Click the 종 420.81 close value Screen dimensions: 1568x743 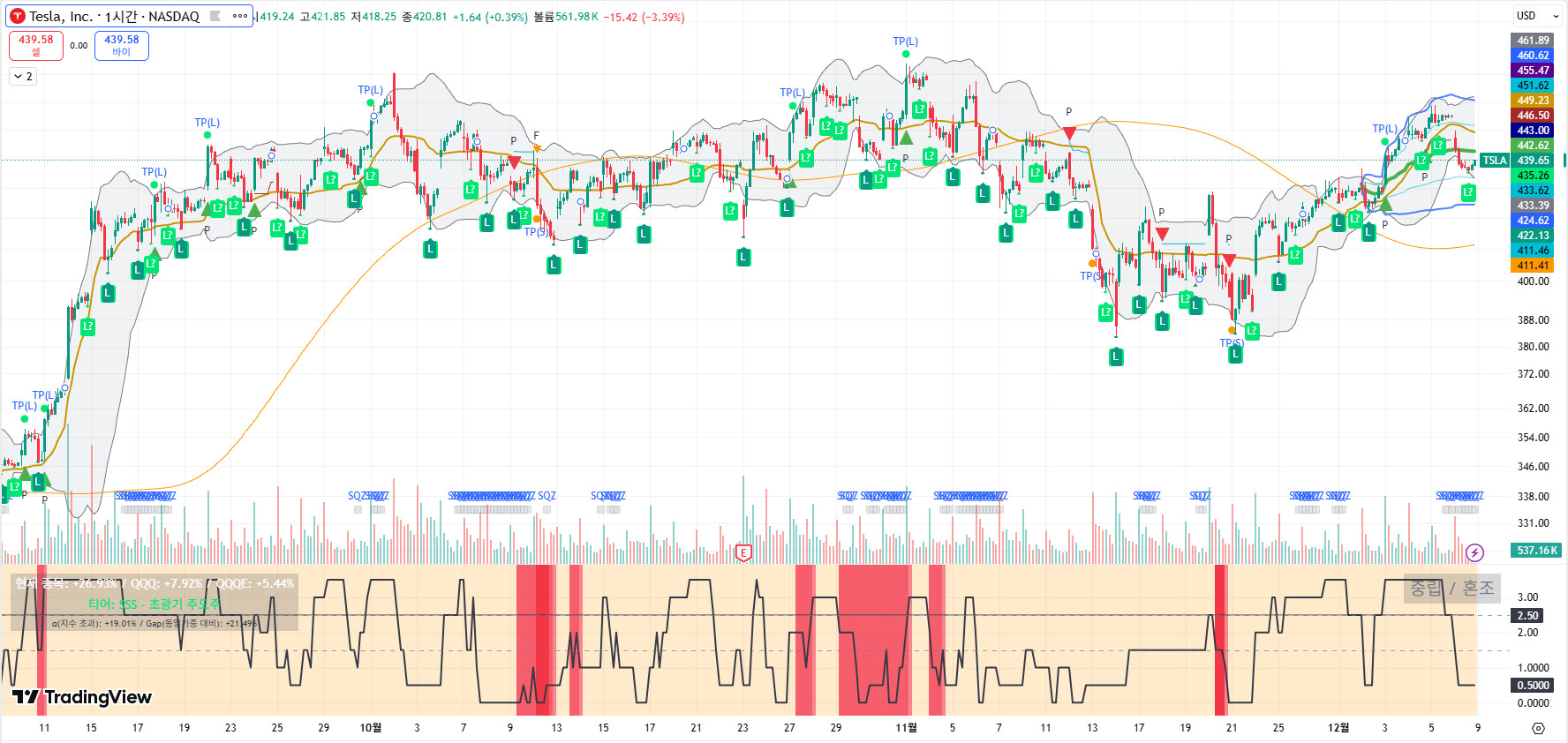(425, 17)
